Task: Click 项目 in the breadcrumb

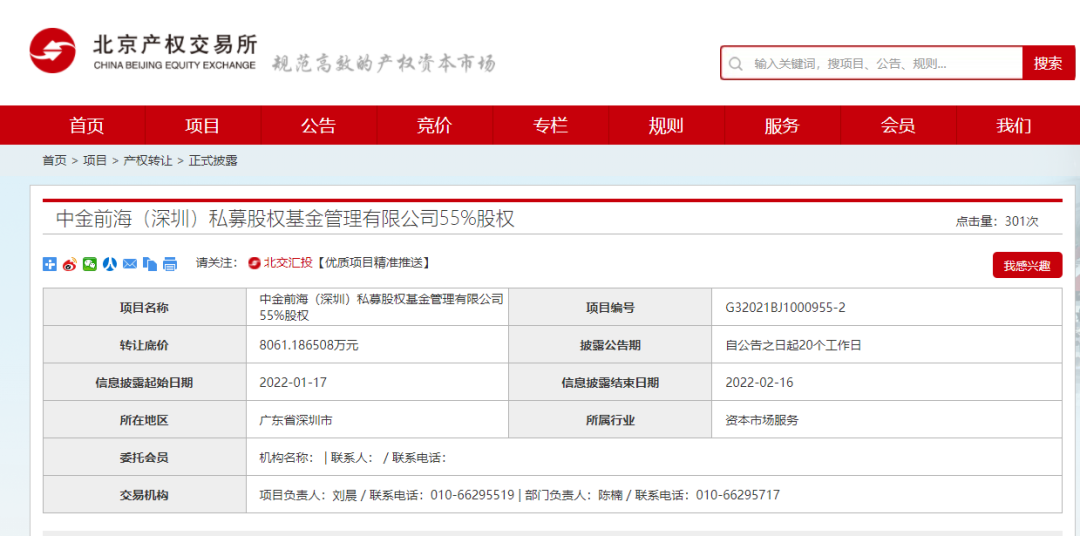Action: [95, 161]
